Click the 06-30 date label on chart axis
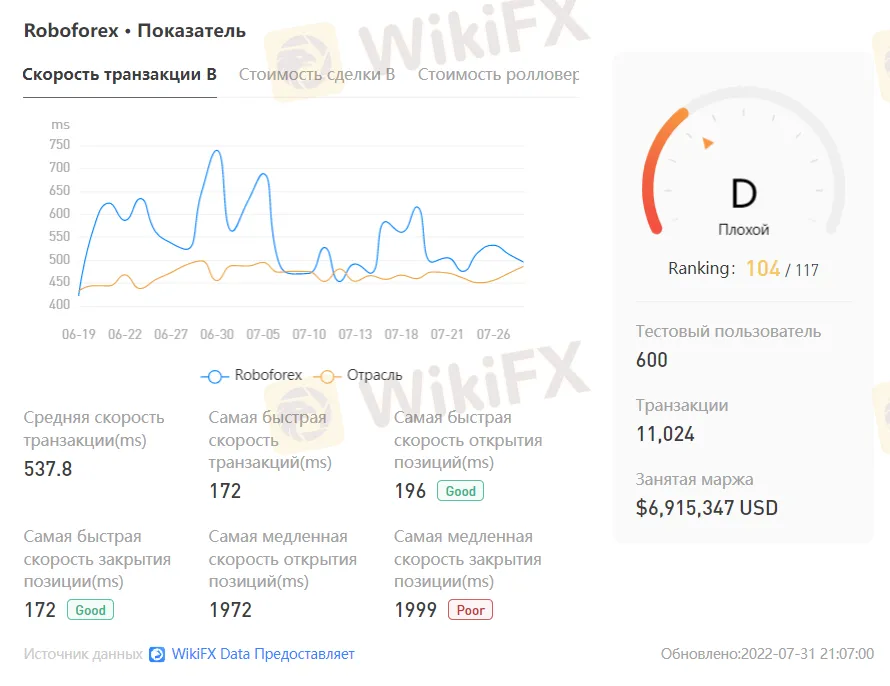 tap(217, 335)
